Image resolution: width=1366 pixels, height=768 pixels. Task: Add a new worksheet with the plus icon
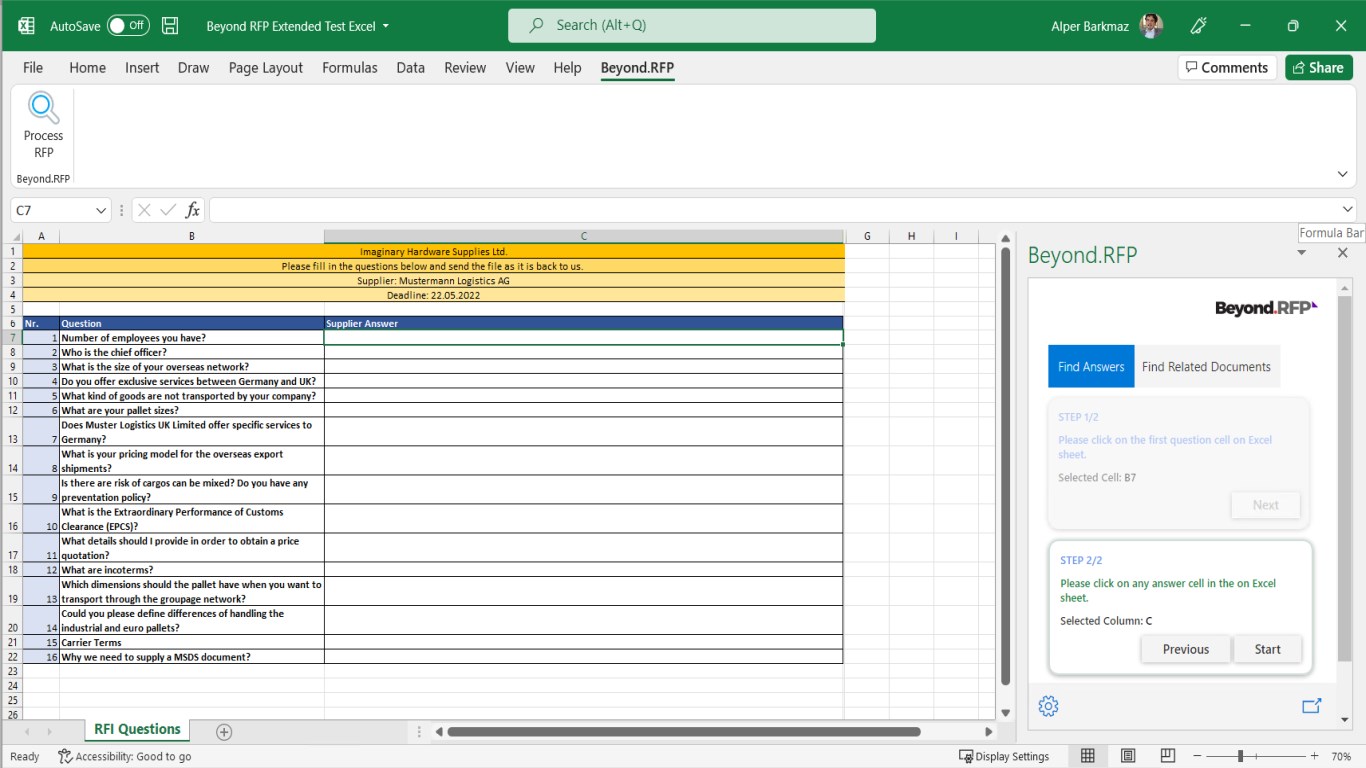tap(223, 732)
